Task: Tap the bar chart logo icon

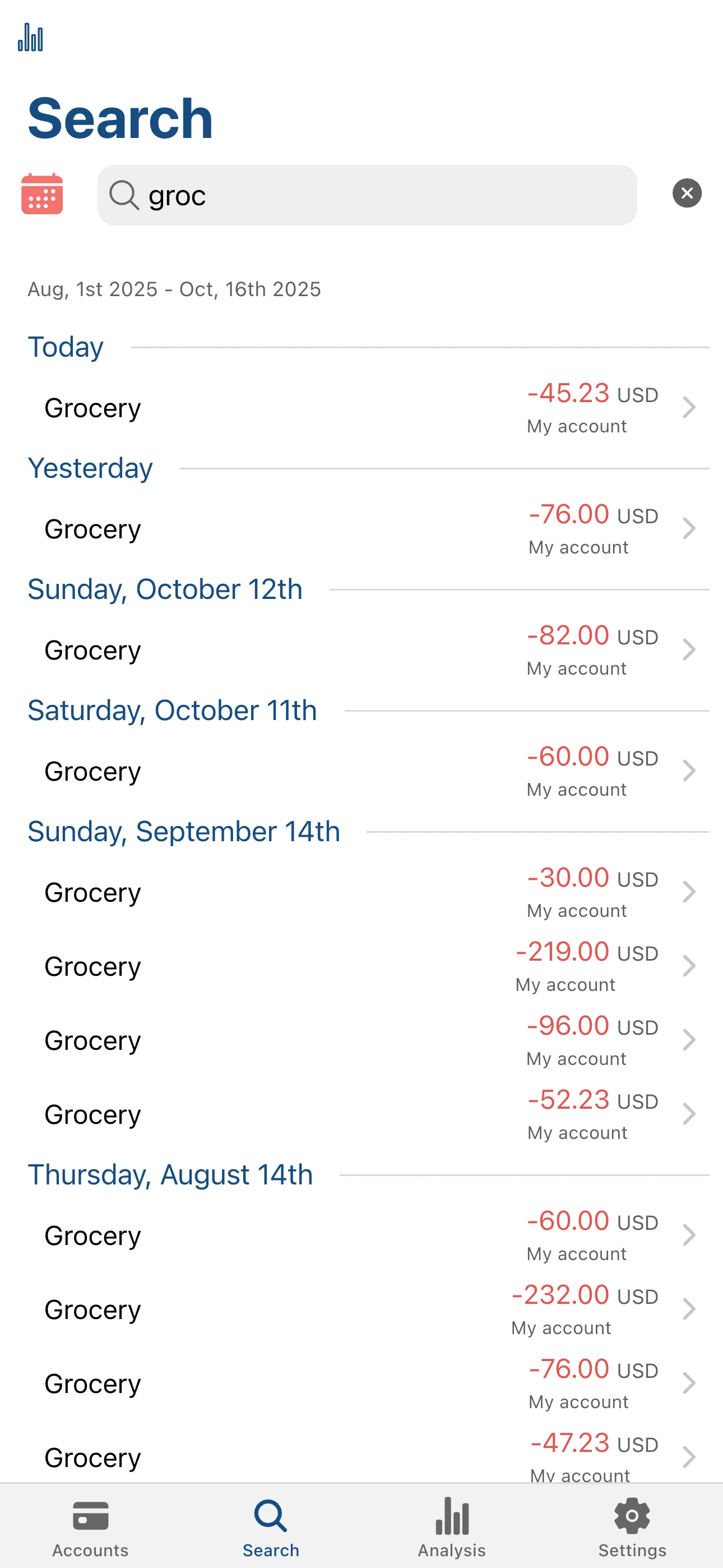Action: pyautogui.click(x=30, y=38)
